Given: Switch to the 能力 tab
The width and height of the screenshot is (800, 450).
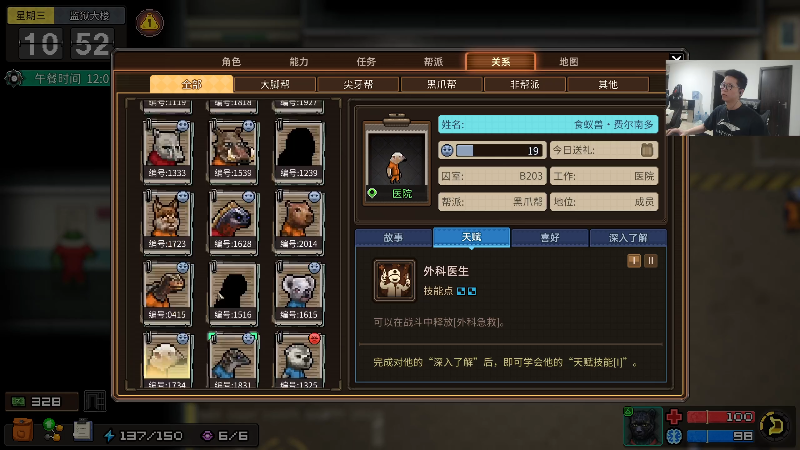Looking at the screenshot, I should pos(299,62).
